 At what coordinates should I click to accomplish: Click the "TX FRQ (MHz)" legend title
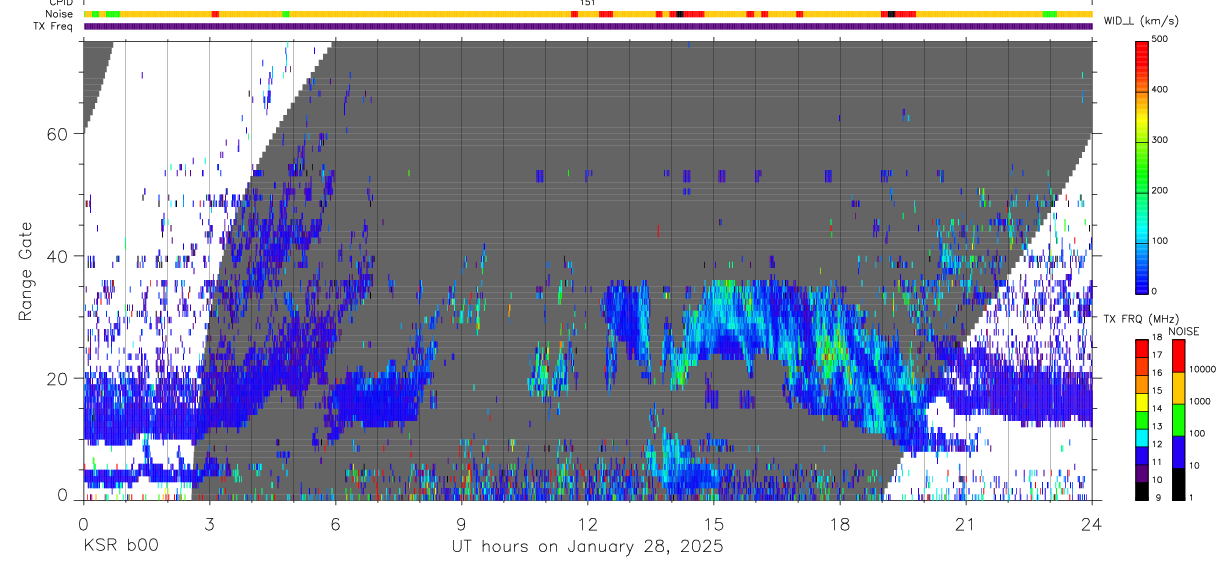1139,319
